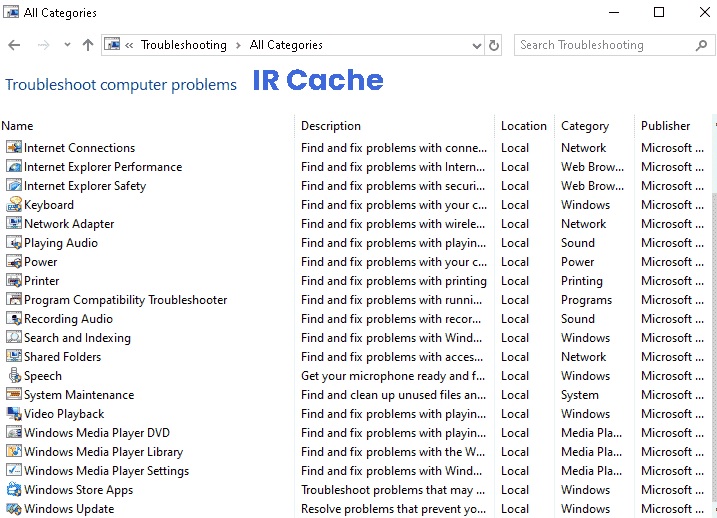Expand the address bar history dropdown
The height and width of the screenshot is (518, 717).
click(476, 46)
